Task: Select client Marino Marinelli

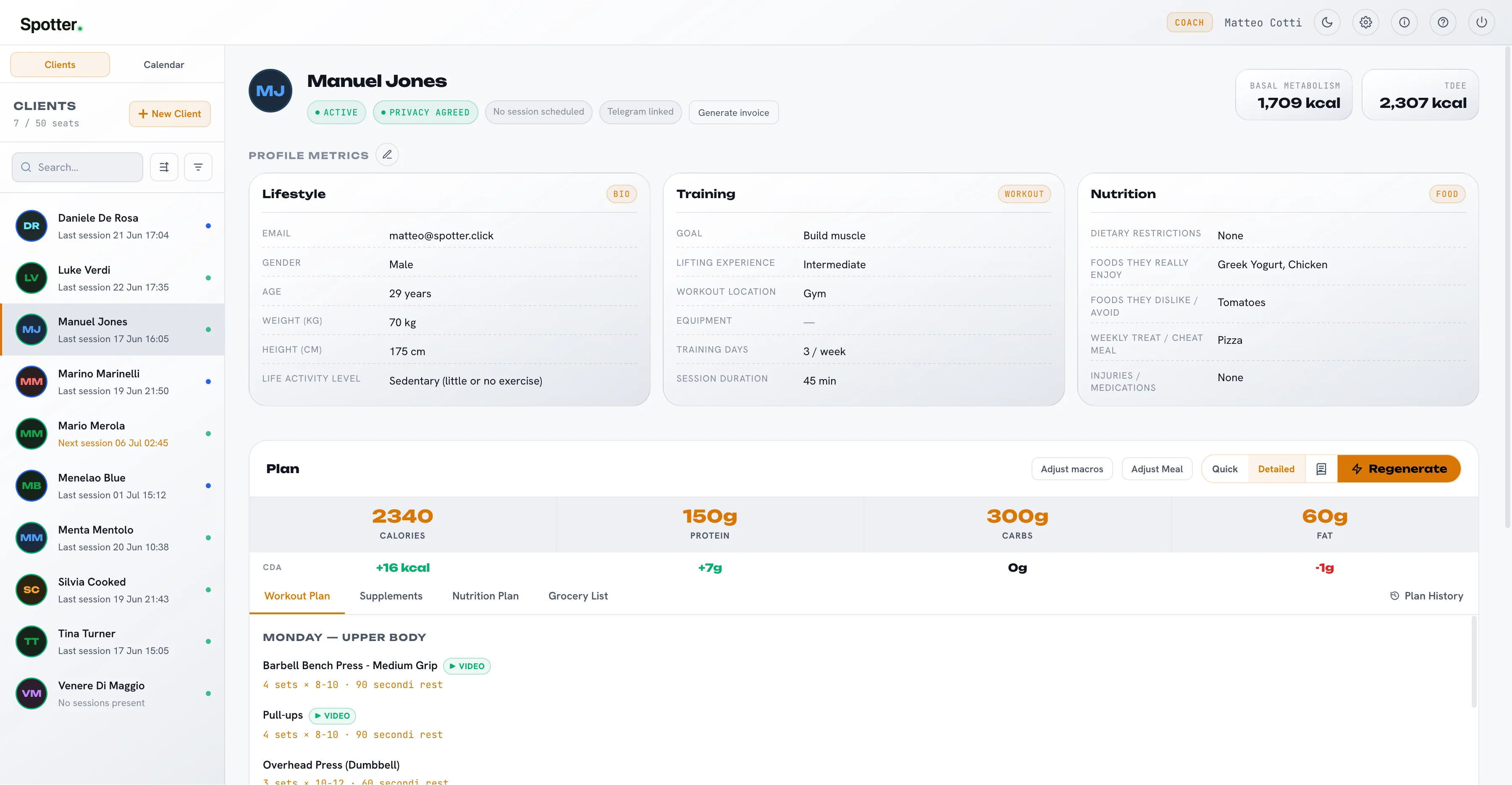Action: pos(113,381)
